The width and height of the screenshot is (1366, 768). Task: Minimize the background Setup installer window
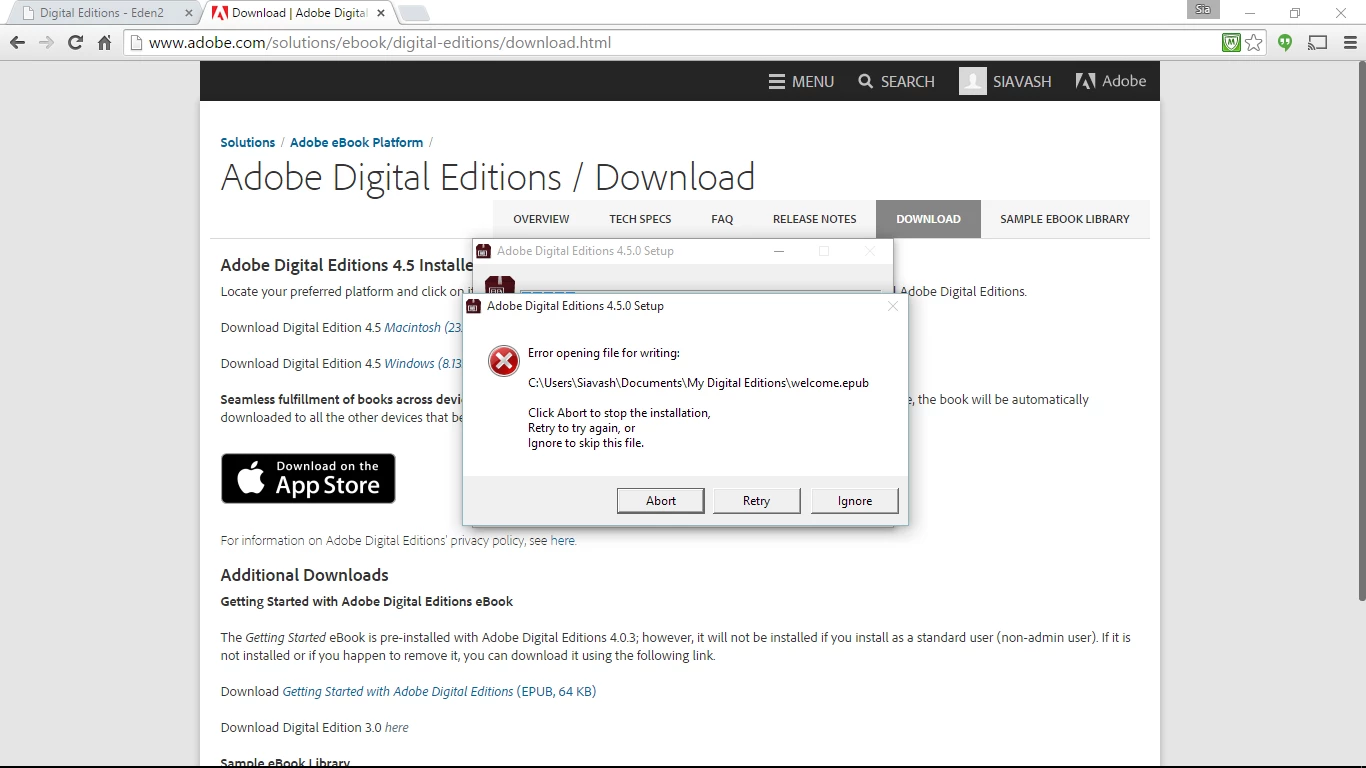(x=779, y=251)
